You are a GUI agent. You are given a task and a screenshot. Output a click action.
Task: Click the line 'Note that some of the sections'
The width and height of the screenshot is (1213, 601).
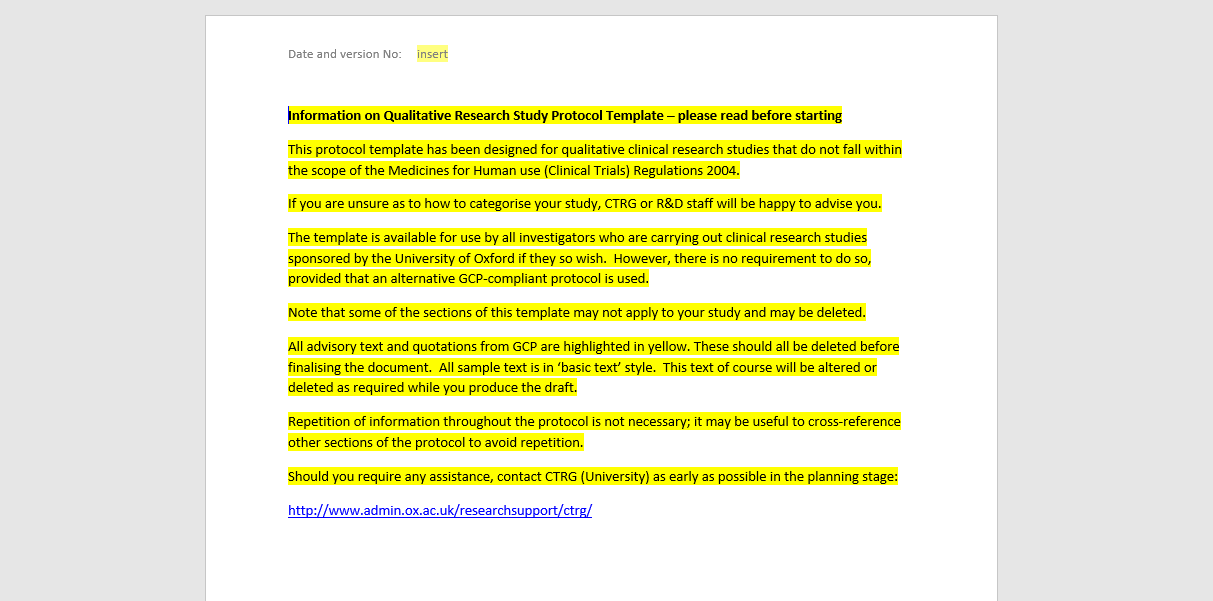(x=577, y=313)
